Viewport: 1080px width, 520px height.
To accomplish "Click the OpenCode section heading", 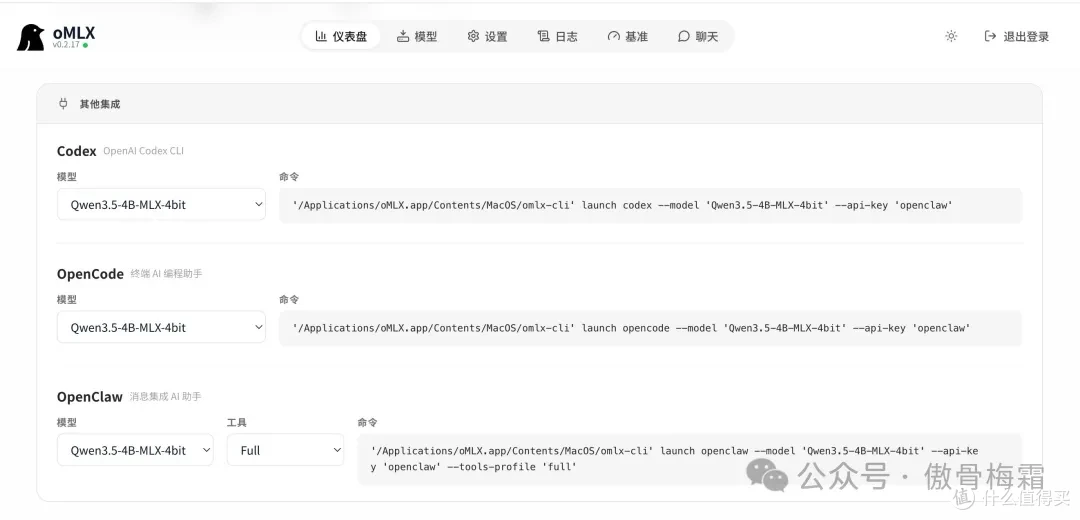I will click(90, 274).
